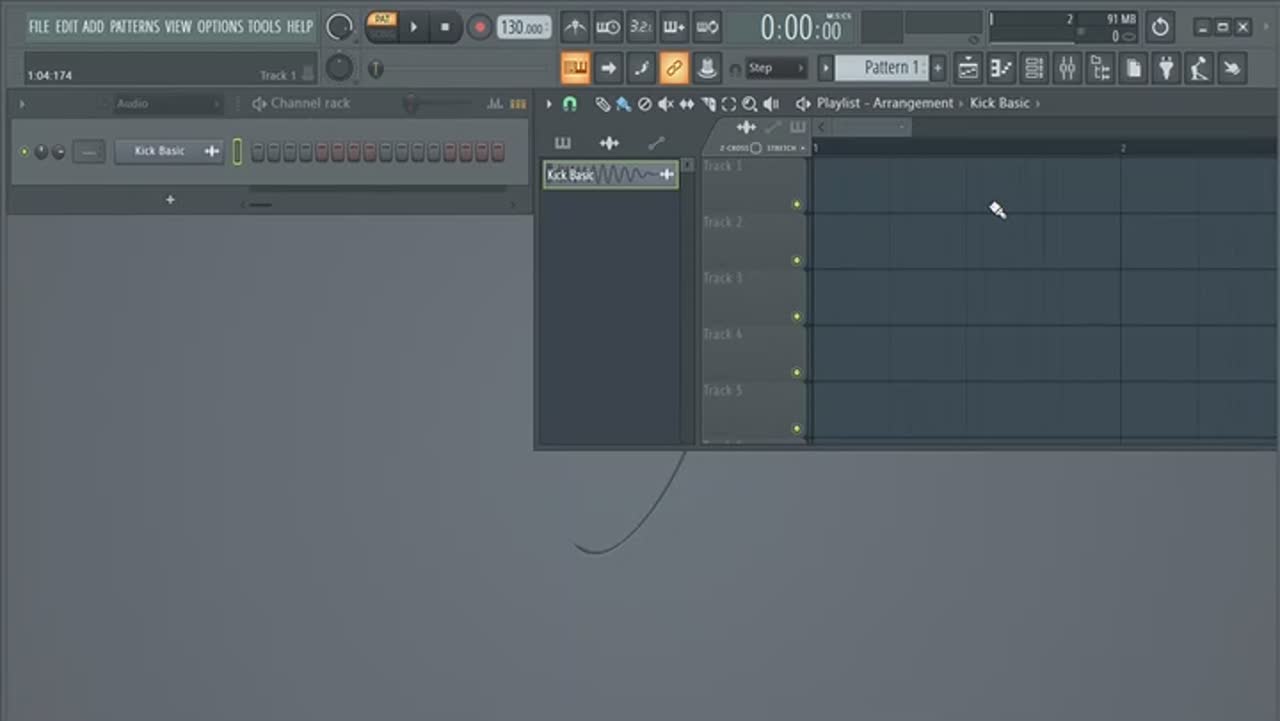Viewport: 1280px width, 721px height.
Task: Click the channel rack swing slider
Action: click(410, 104)
